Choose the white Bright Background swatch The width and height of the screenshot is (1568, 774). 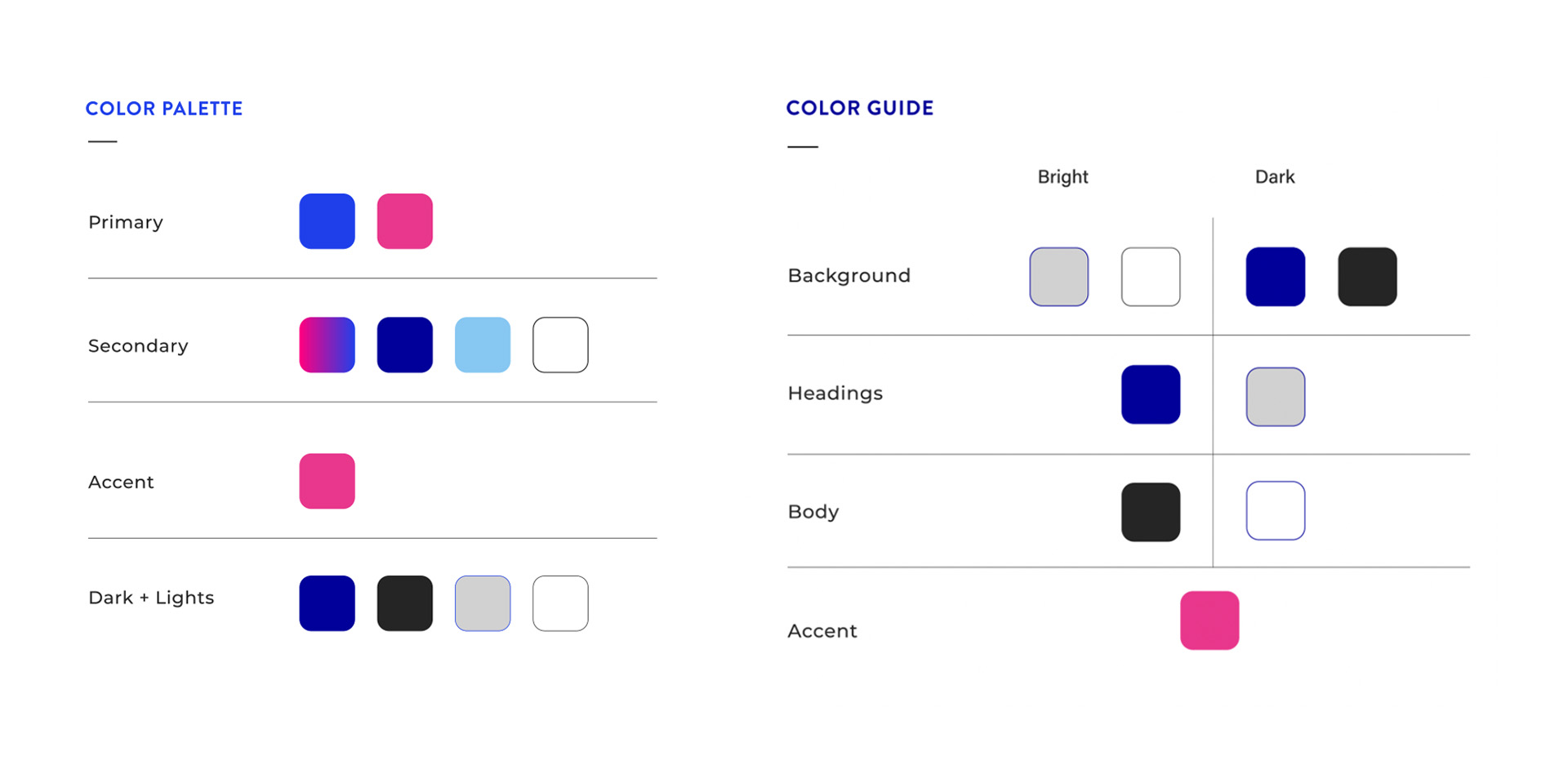1151,277
